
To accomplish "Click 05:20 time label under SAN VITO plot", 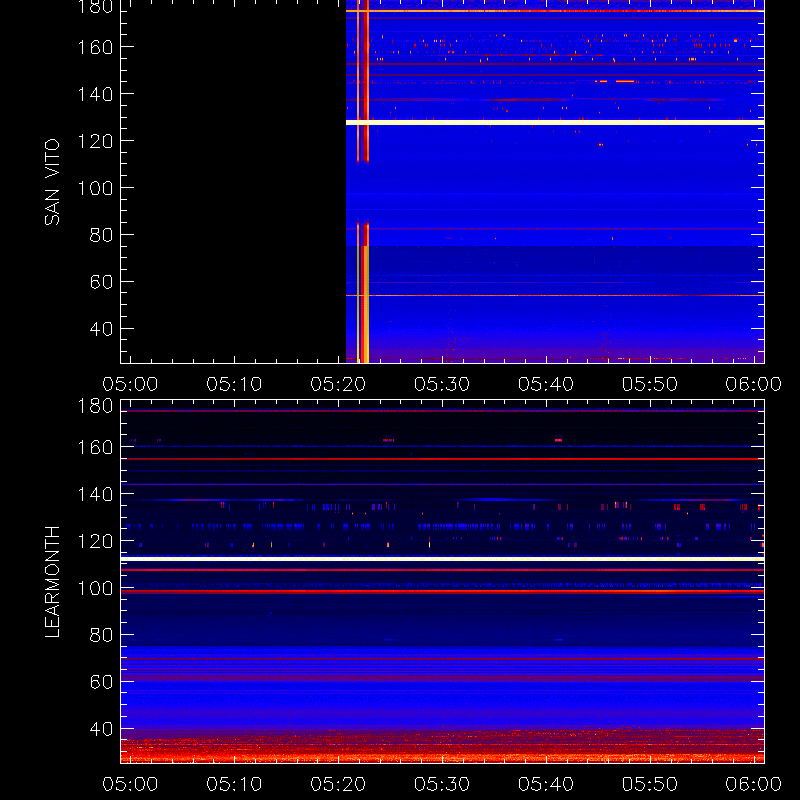I will [338, 384].
